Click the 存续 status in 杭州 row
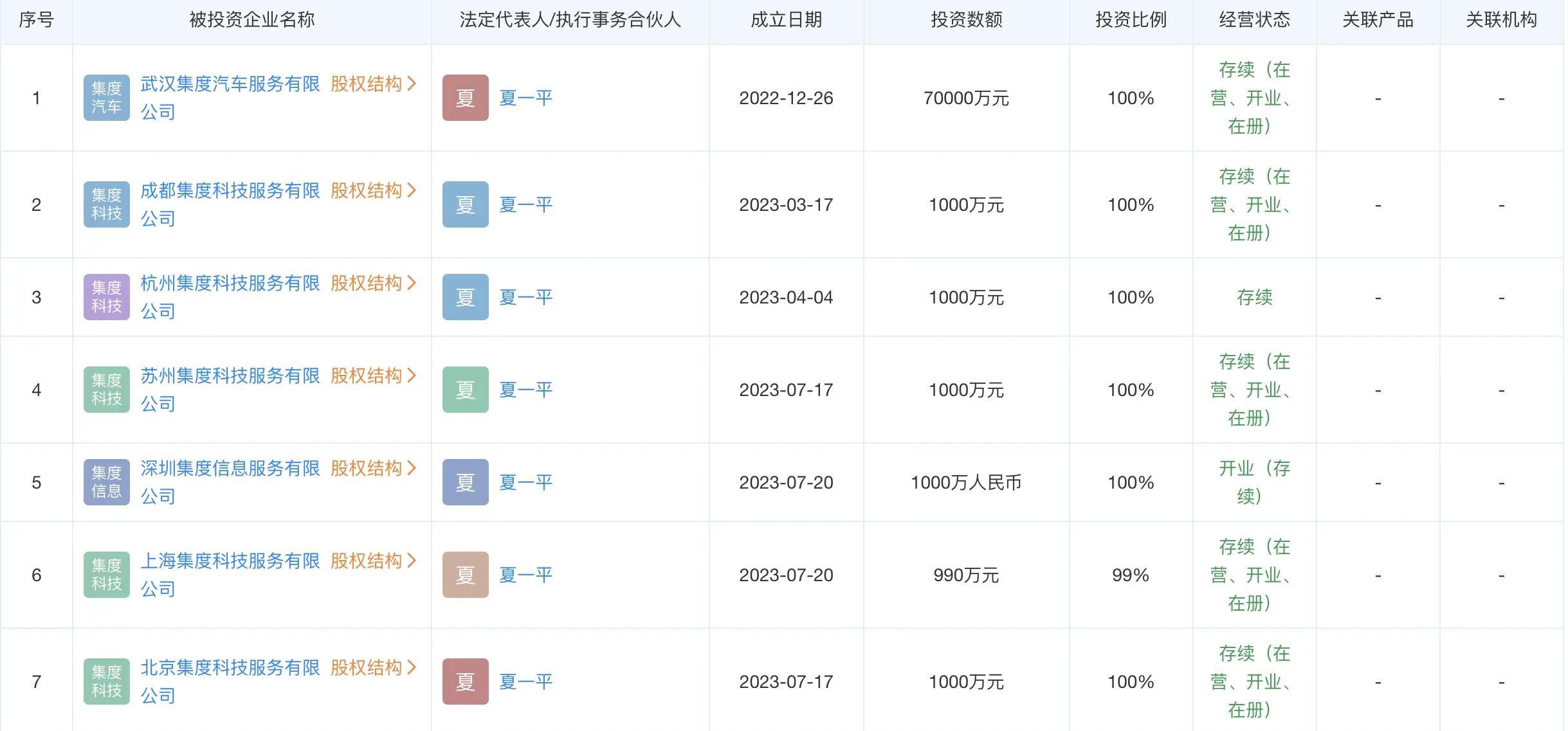This screenshot has width=1568, height=731. pyautogui.click(x=1254, y=297)
